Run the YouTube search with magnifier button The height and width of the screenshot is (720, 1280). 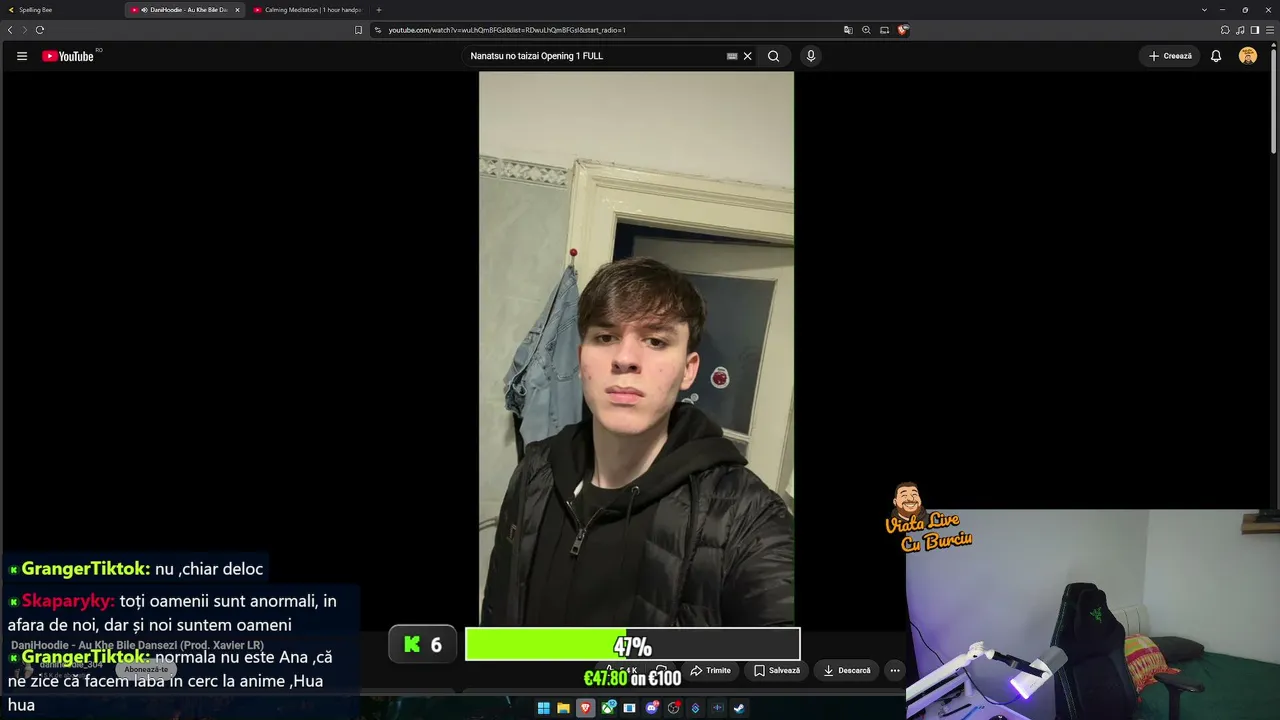773,56
